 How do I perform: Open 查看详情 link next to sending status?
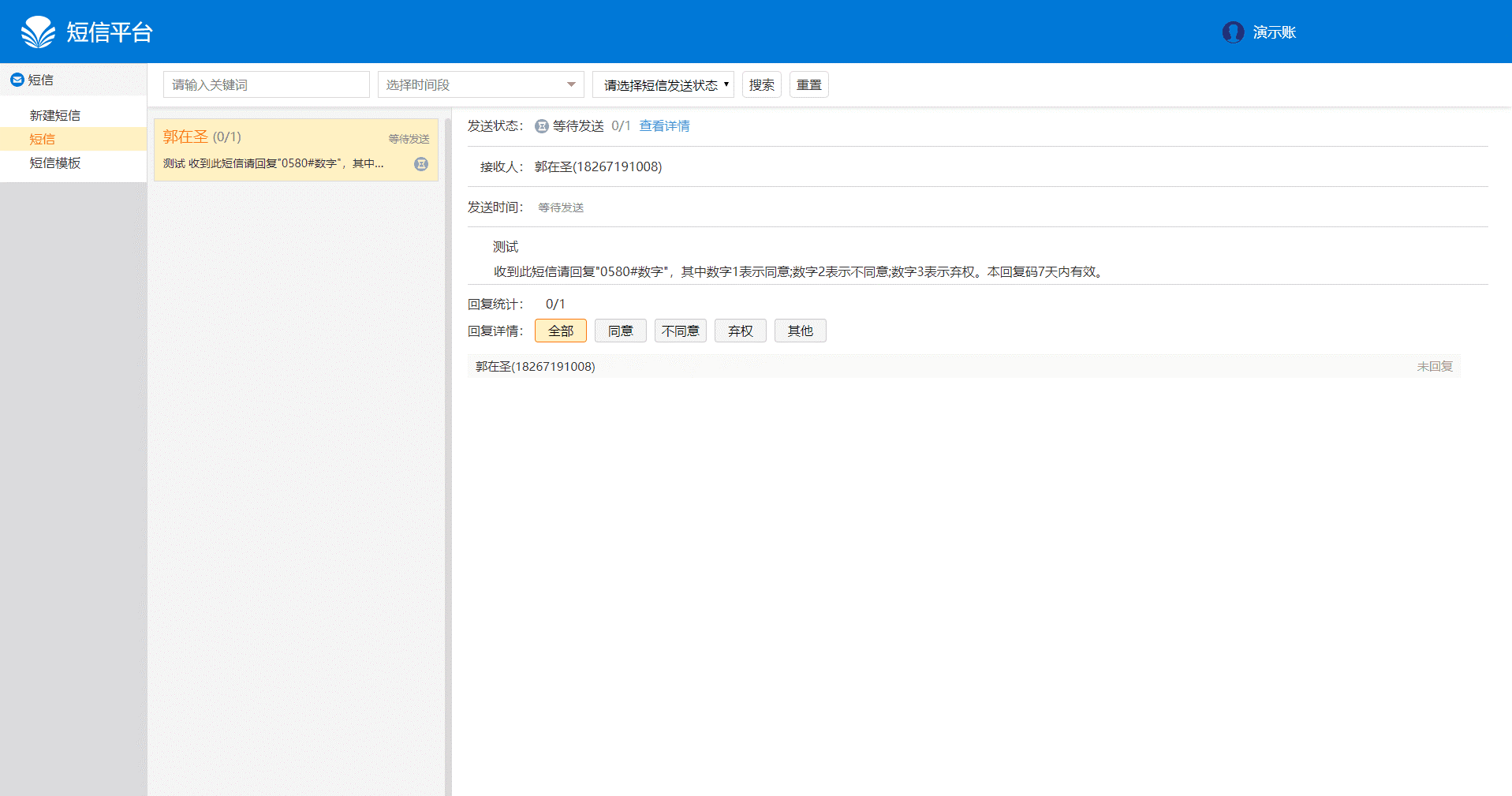click(664, 125)
